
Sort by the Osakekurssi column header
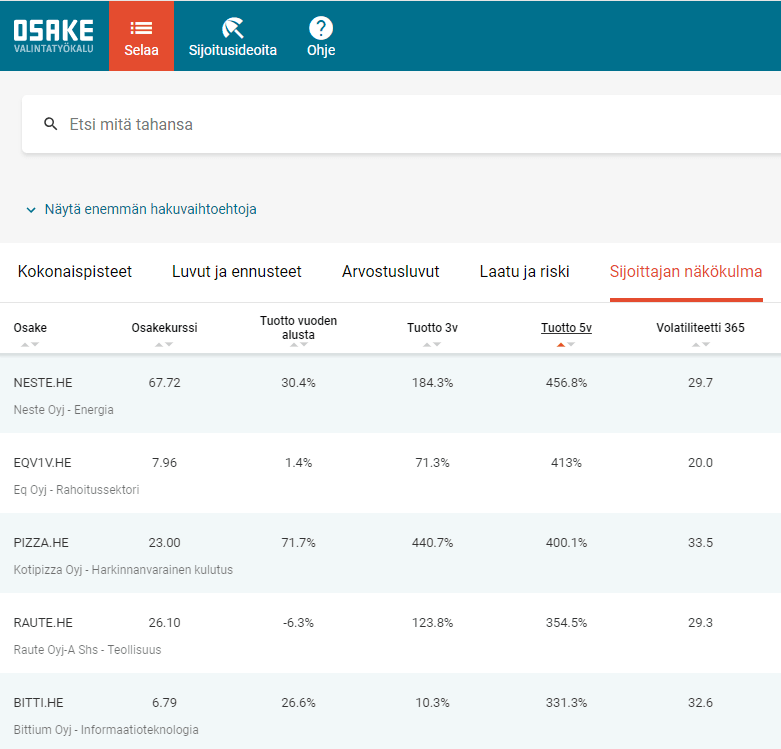[164, 328]
